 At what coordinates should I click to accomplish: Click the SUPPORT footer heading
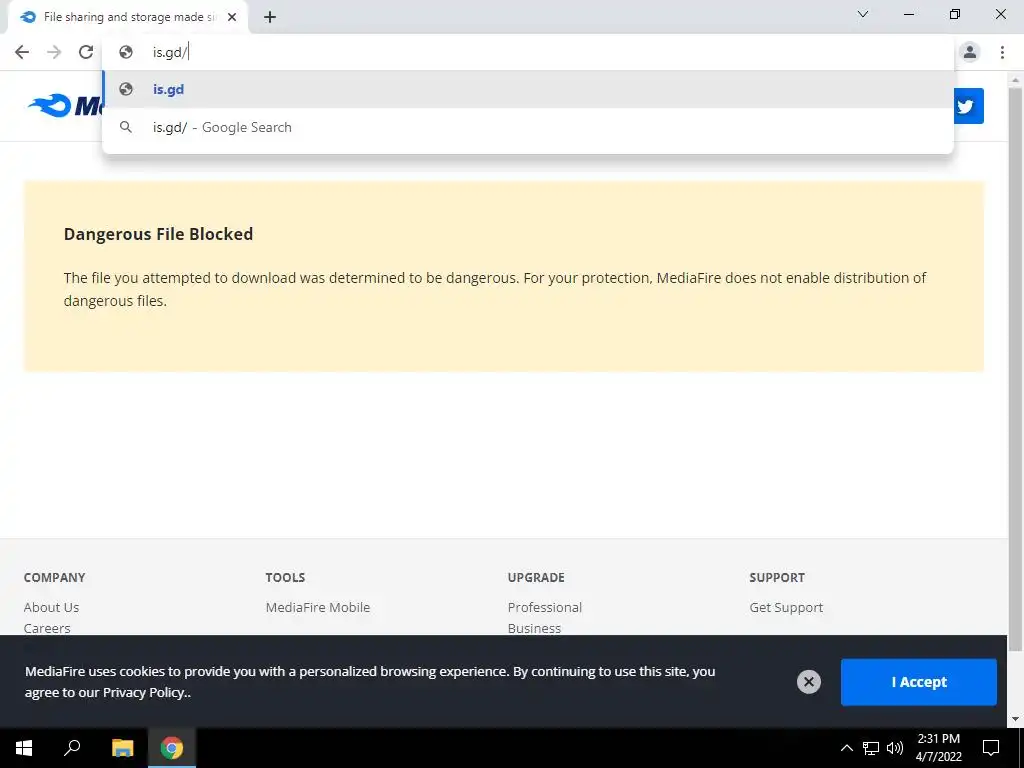point(777,577)
